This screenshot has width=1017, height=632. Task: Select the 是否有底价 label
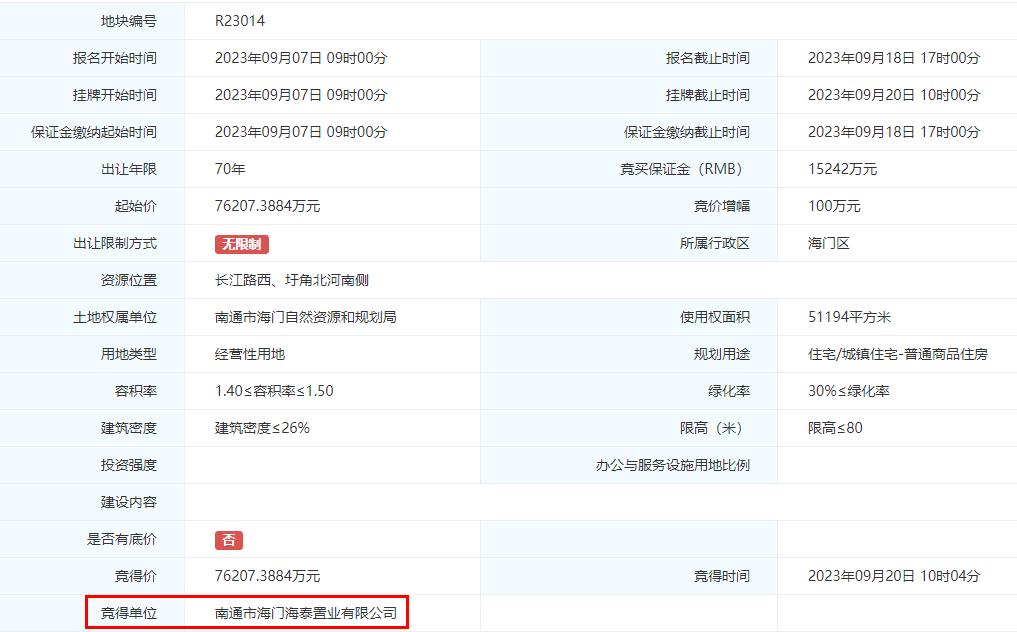click(122, 539)
